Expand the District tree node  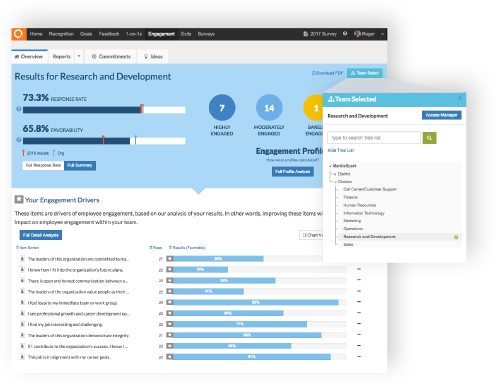click(335, 174)
